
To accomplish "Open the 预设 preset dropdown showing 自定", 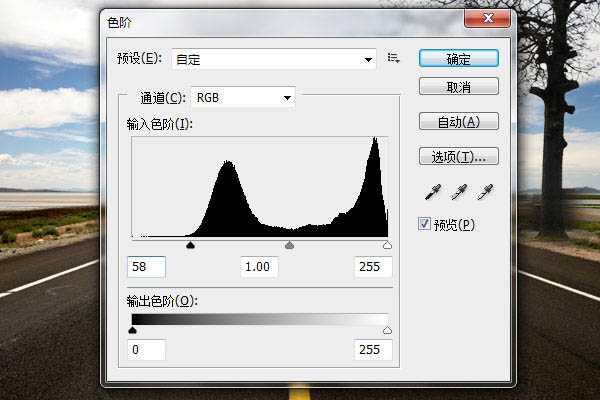I will coord(273,60).
